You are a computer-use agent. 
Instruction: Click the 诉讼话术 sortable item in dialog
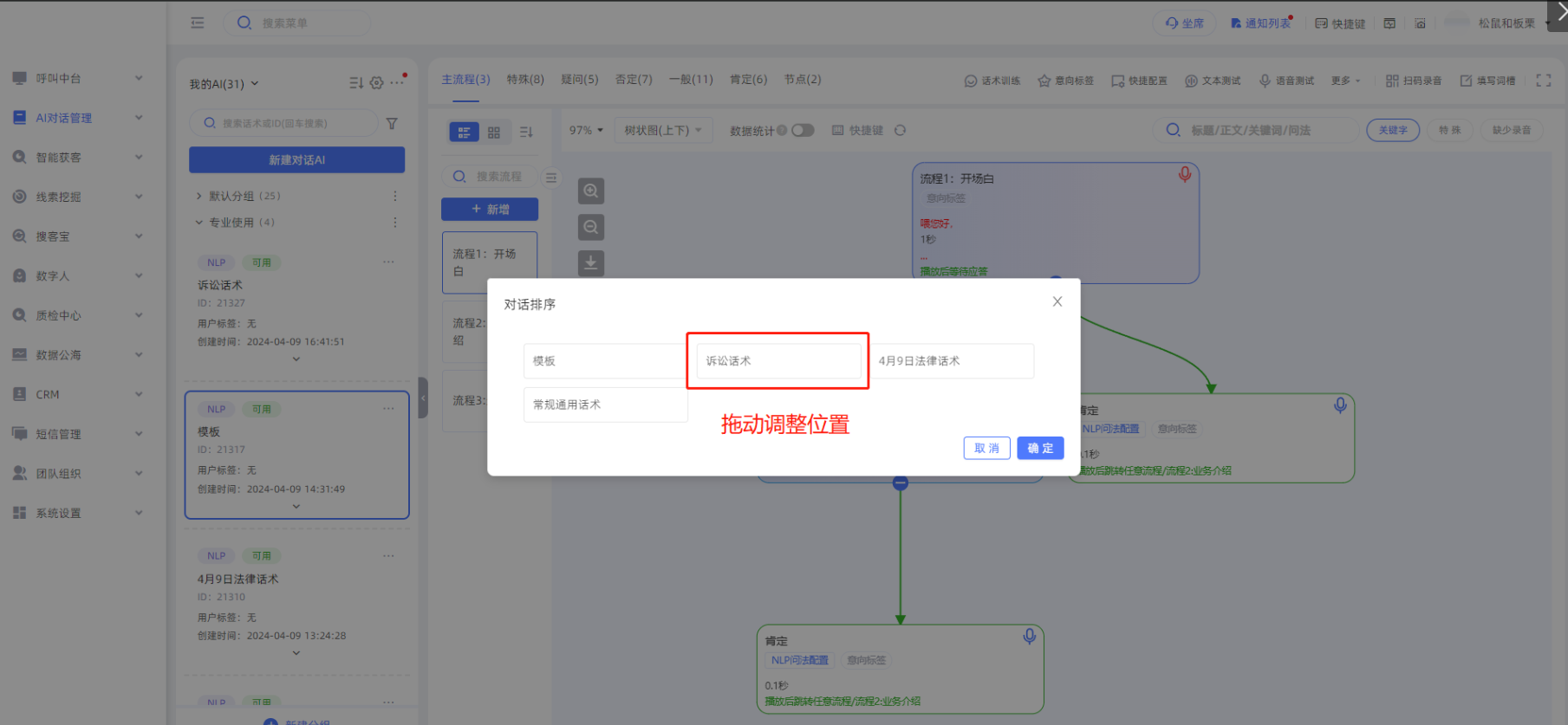(x=778, y=361)
